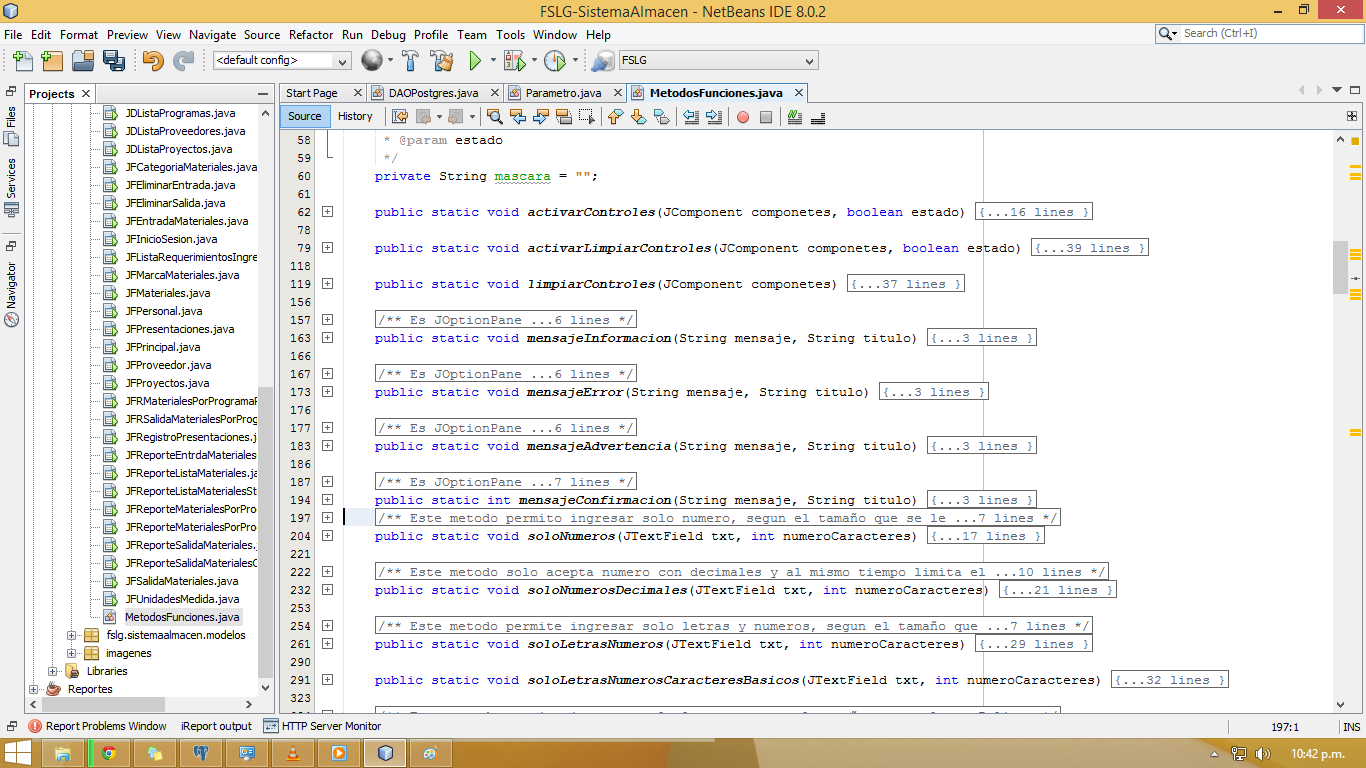Screen dimensions: 1366x768
Task: Click the Windows Start button
Action: point(18,753)
